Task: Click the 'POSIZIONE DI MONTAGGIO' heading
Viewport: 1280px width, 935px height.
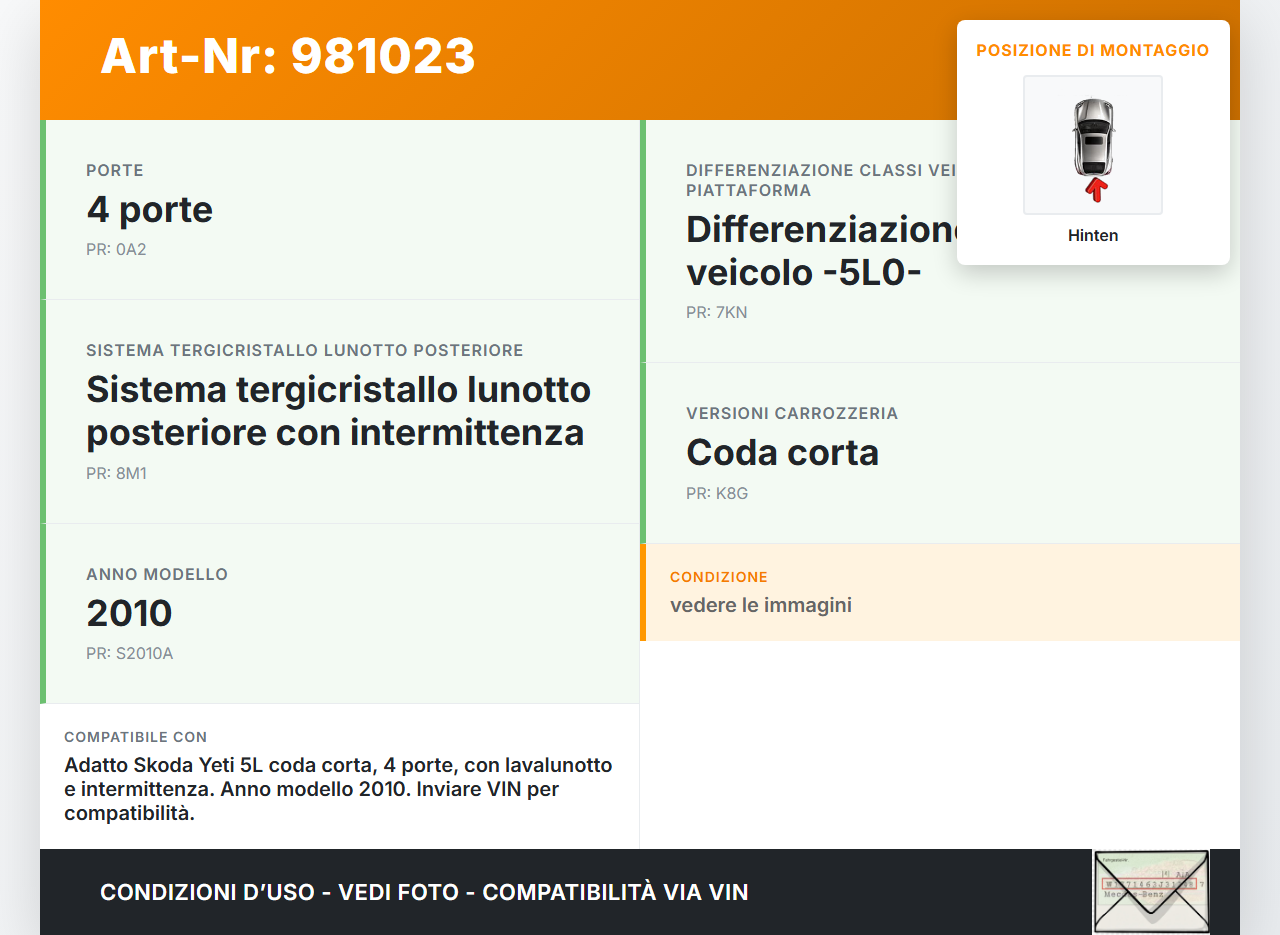Action: [x=1093, y=50]
